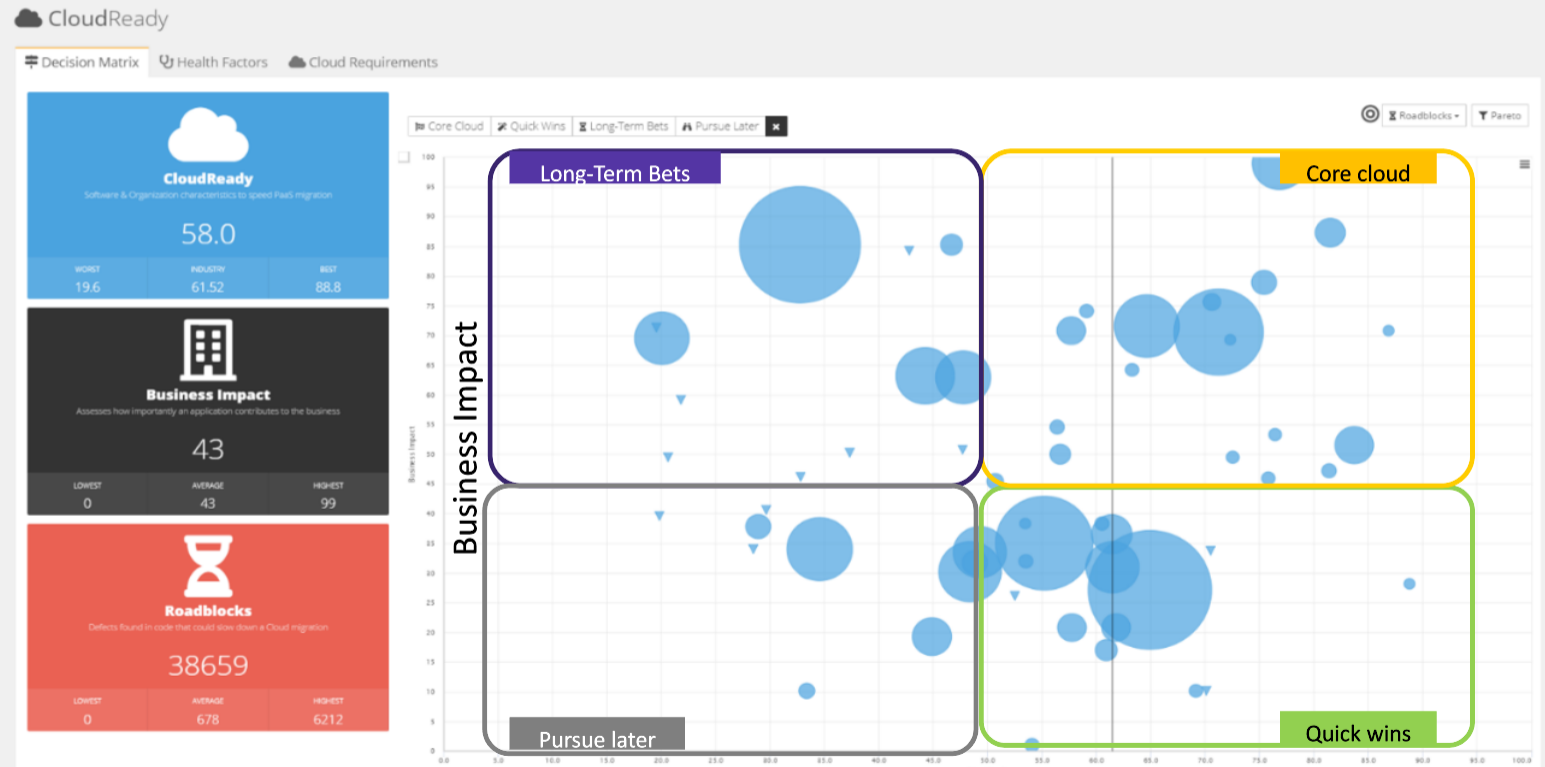Click the Pareto filter button
The height and width of the screenshot is (767, 1545).
(1498, 116)
